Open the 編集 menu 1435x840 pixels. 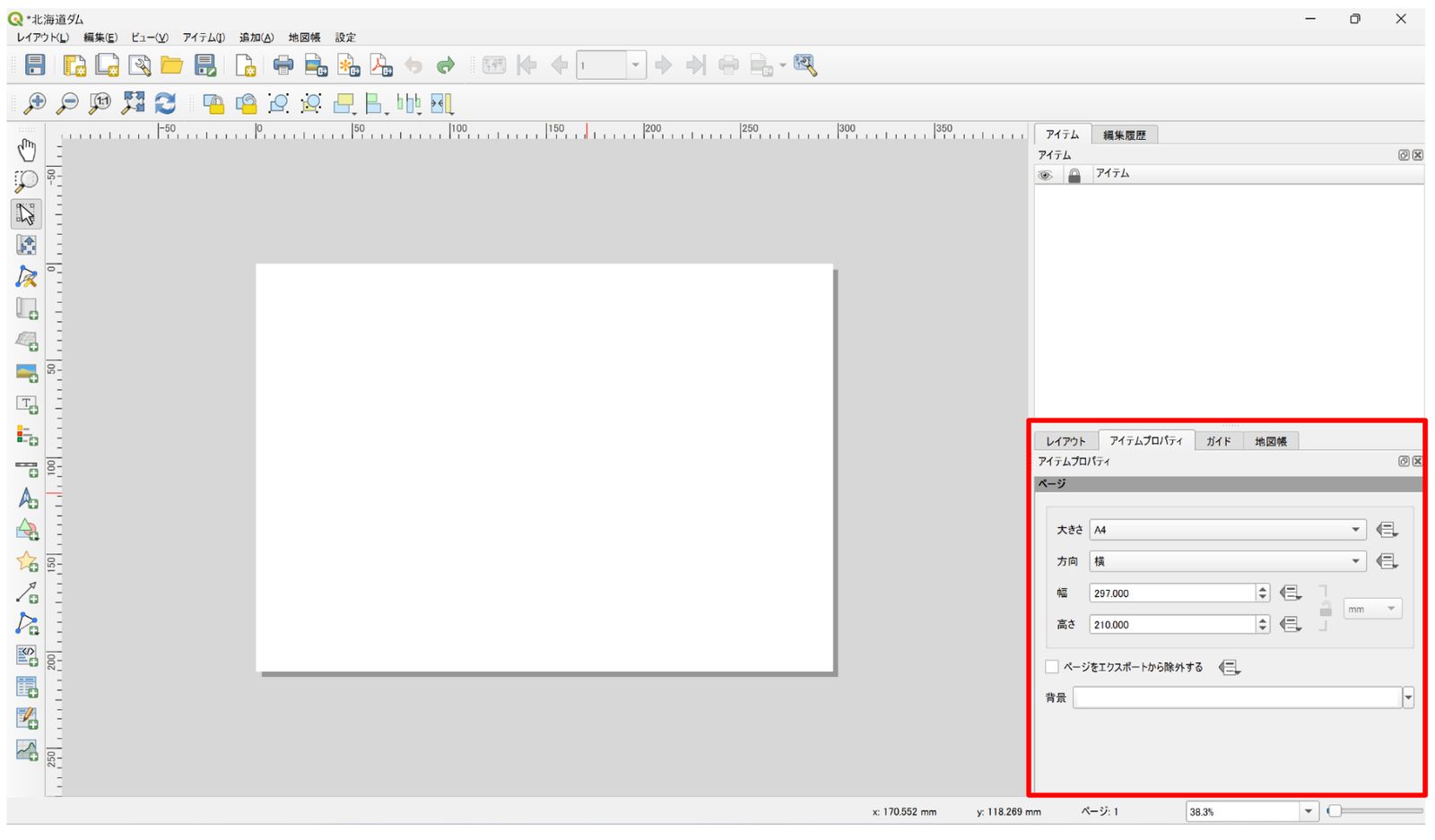point(100,38)
